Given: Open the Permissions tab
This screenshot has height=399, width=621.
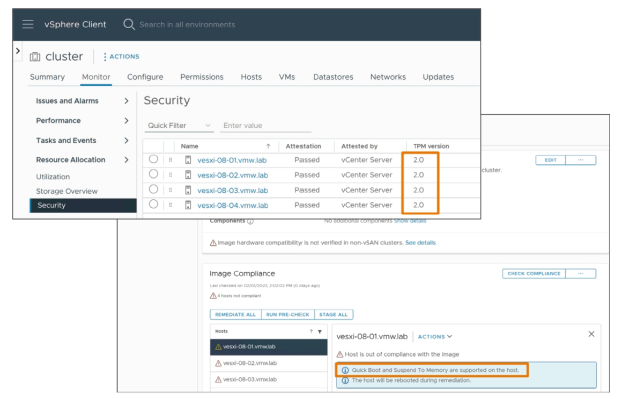Looking at the screenshot, I should click(x=202, y=77).
